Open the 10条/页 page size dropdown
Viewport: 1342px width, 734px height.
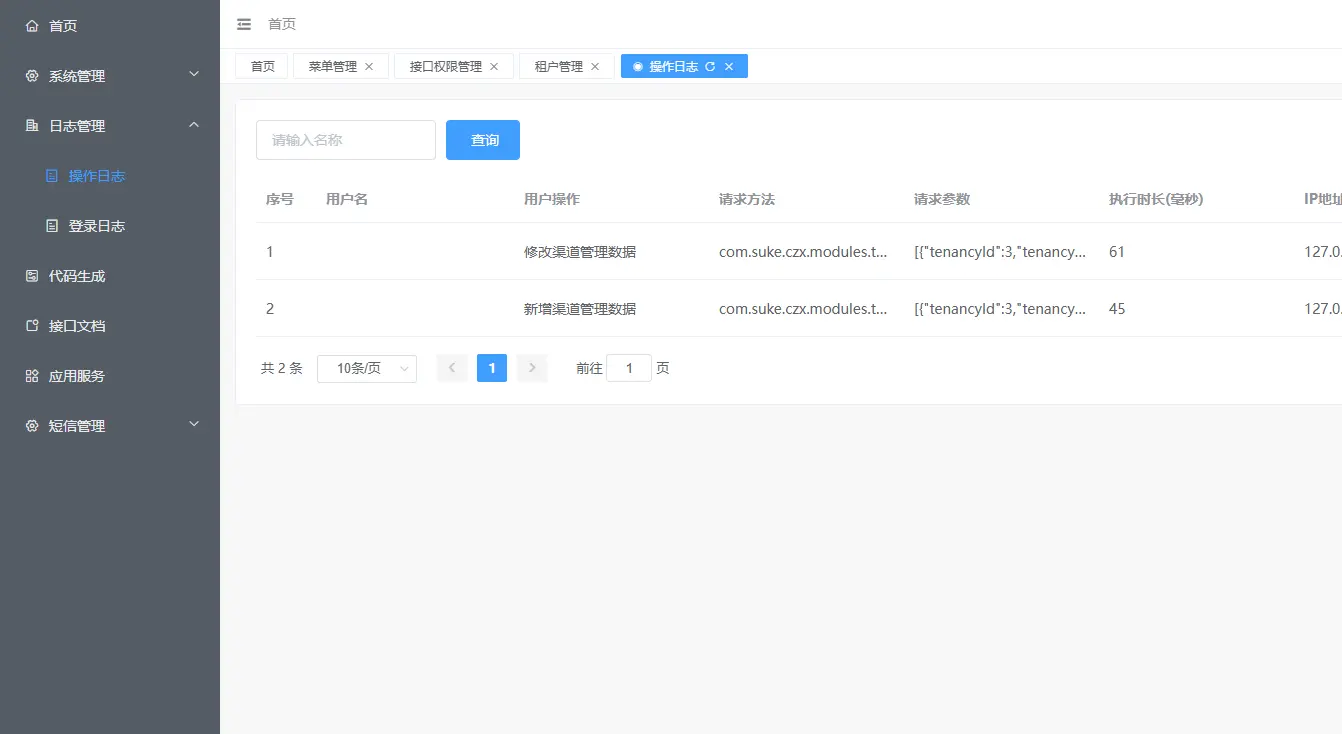tap(366, 368)
